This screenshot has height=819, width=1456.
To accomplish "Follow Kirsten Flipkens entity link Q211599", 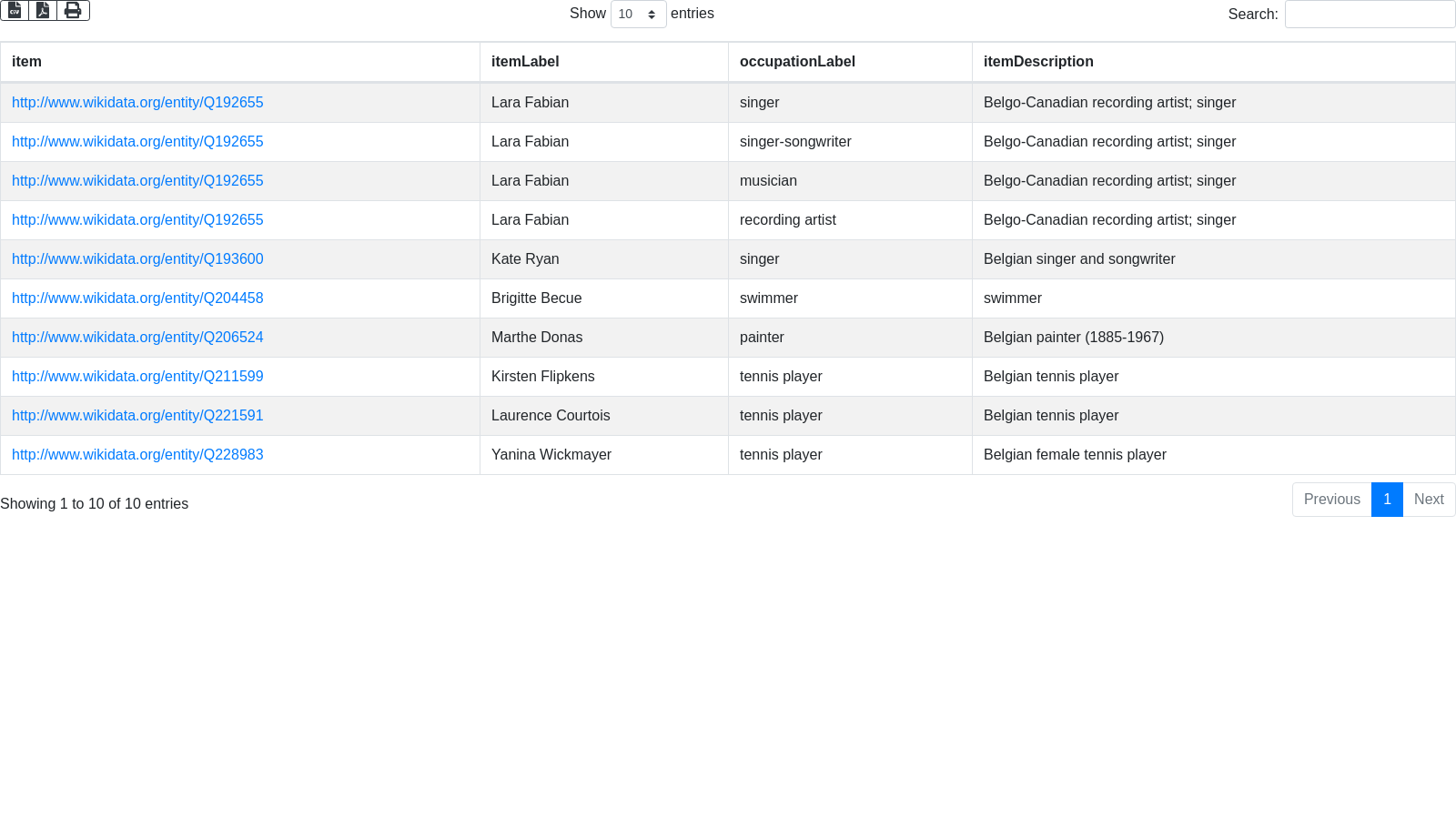I will (137, 377).
